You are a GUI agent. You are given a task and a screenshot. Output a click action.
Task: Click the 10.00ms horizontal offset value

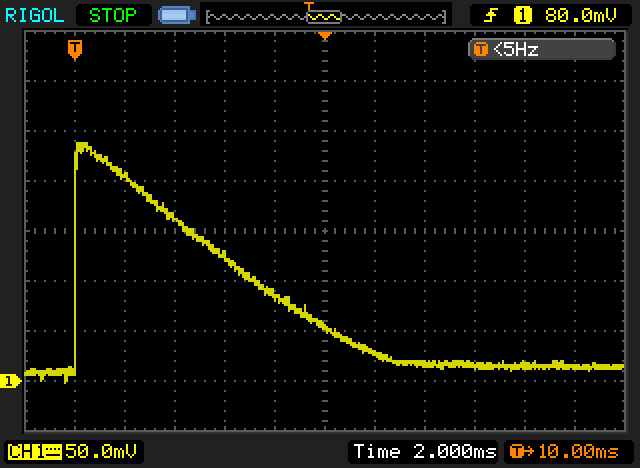(x=578, y=452)
